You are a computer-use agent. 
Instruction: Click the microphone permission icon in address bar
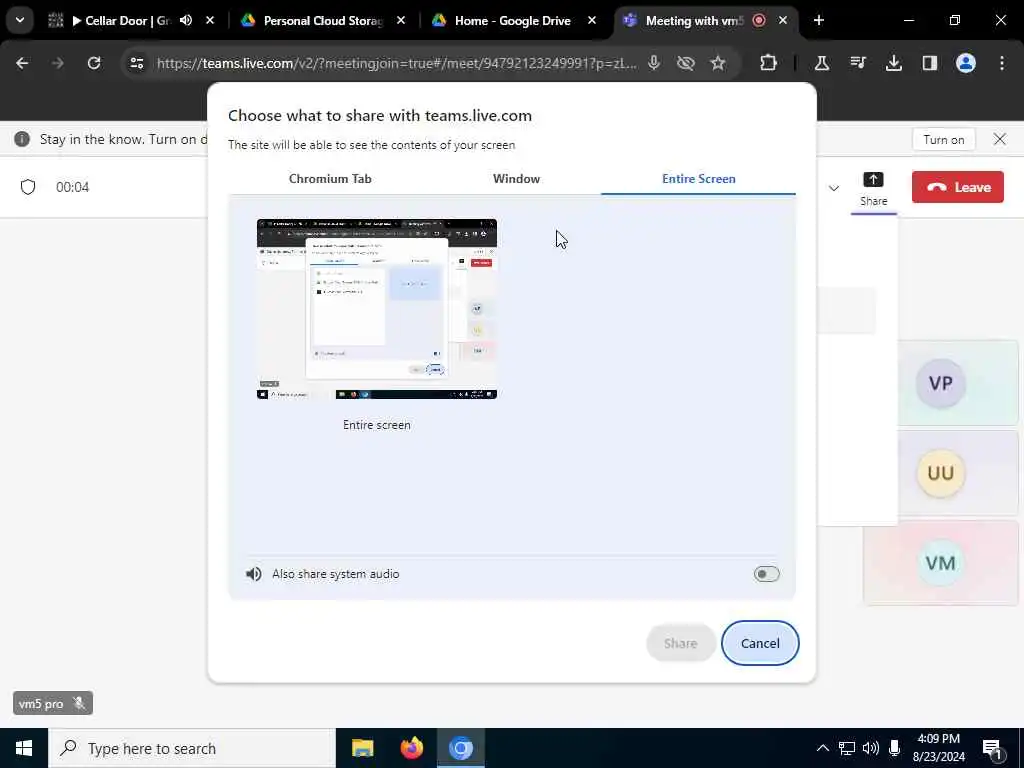654,63
